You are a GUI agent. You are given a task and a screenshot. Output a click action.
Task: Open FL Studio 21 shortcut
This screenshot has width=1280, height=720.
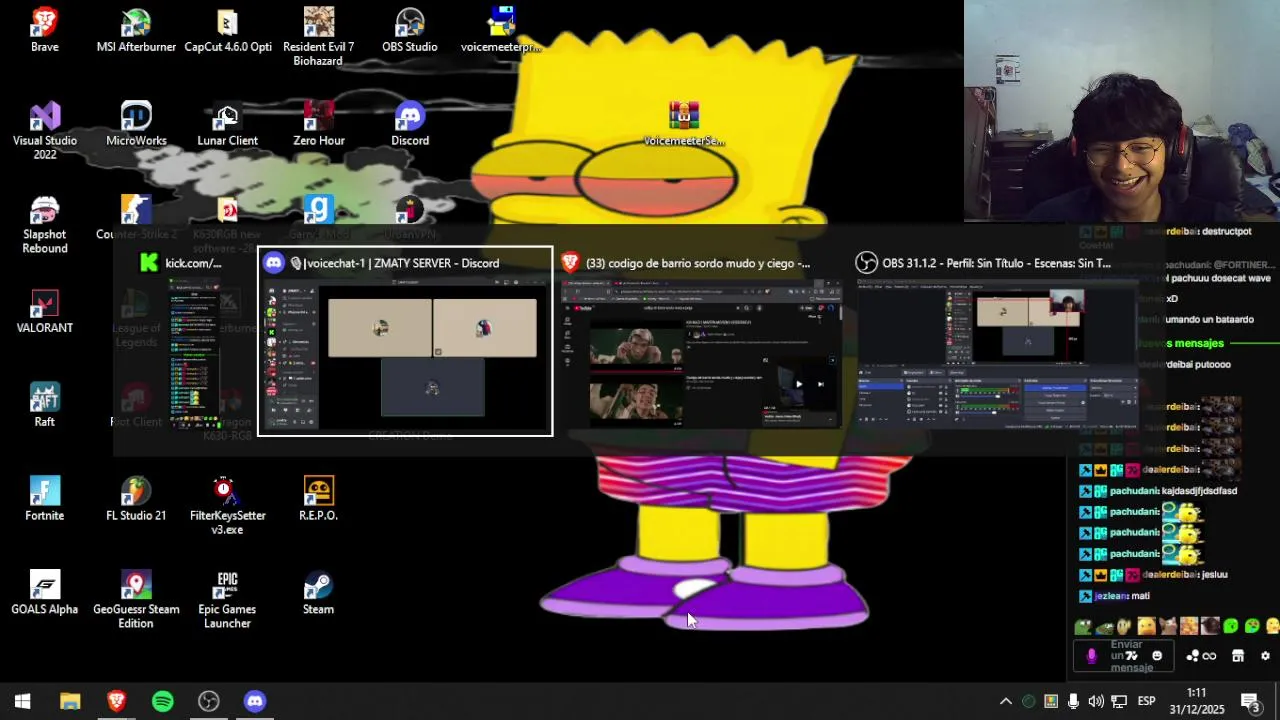[x=136, y=499]
